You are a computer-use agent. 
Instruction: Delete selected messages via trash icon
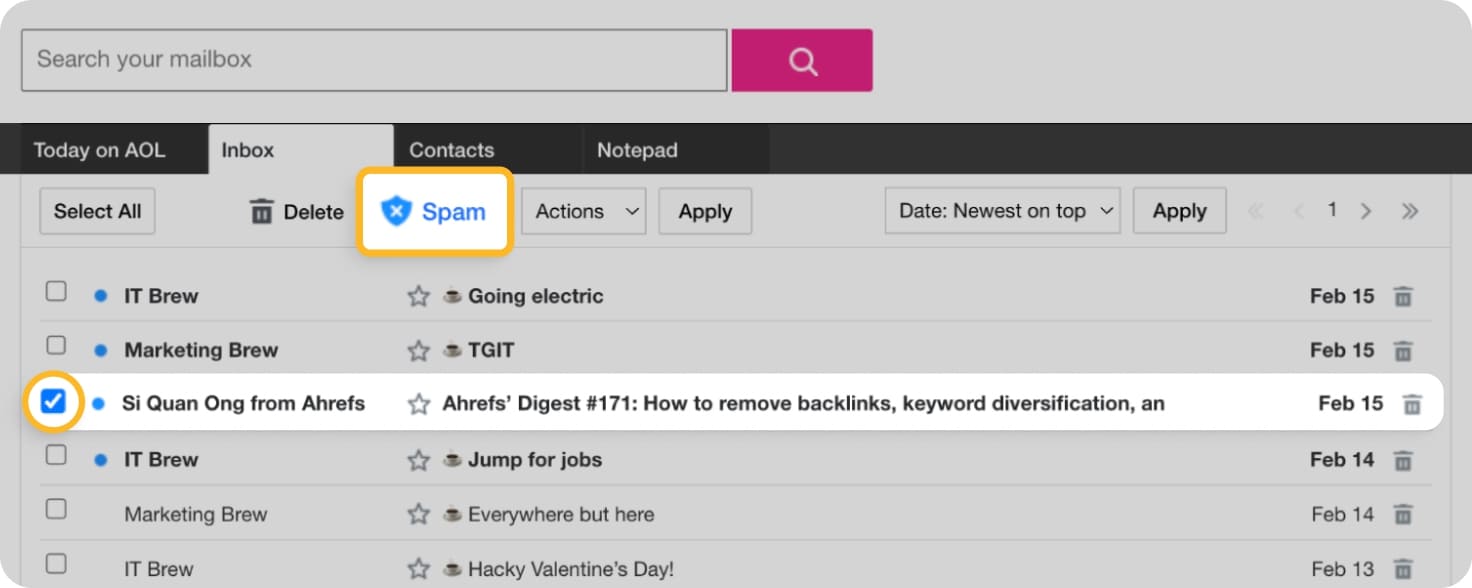pyautogui.click(x=295, y=211)
